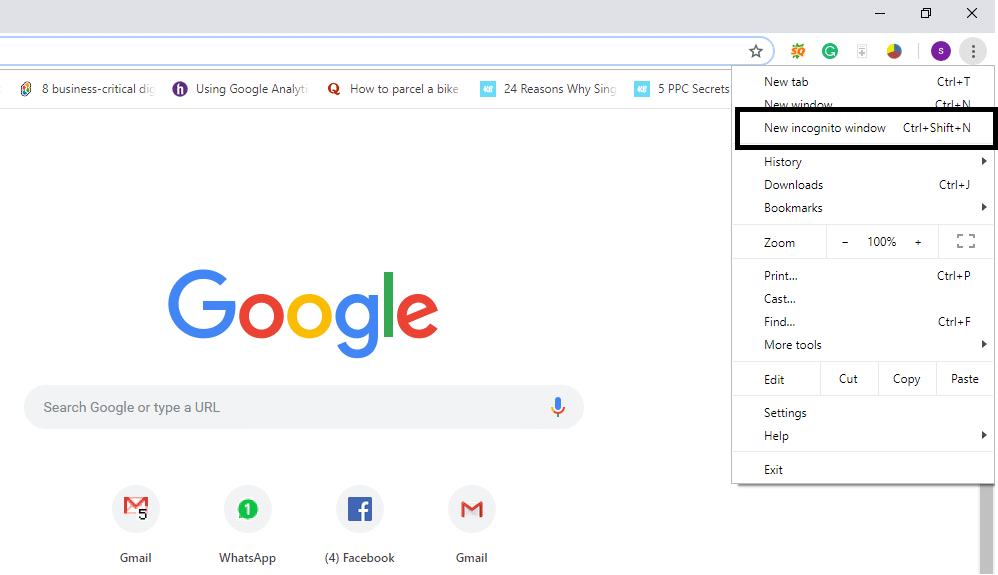This screenshot has width=998, height=575.
Task: Expand the History submenu
Action: coord(863,162)
